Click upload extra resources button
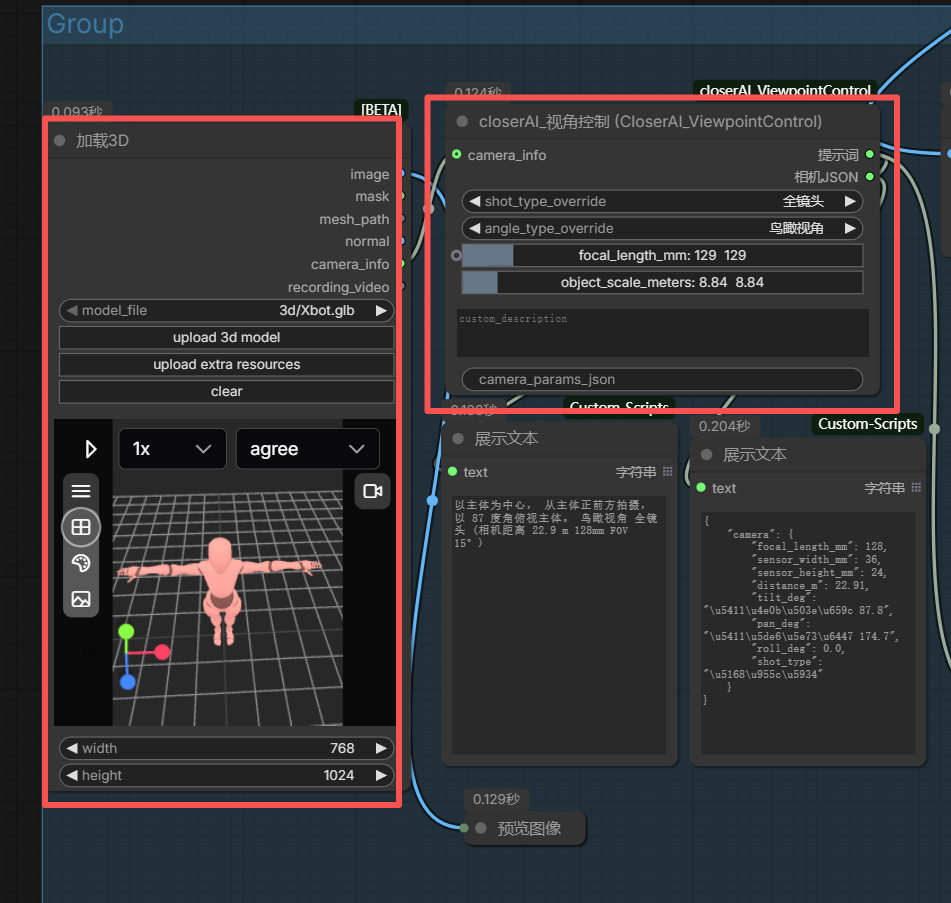 click(226, 364)
